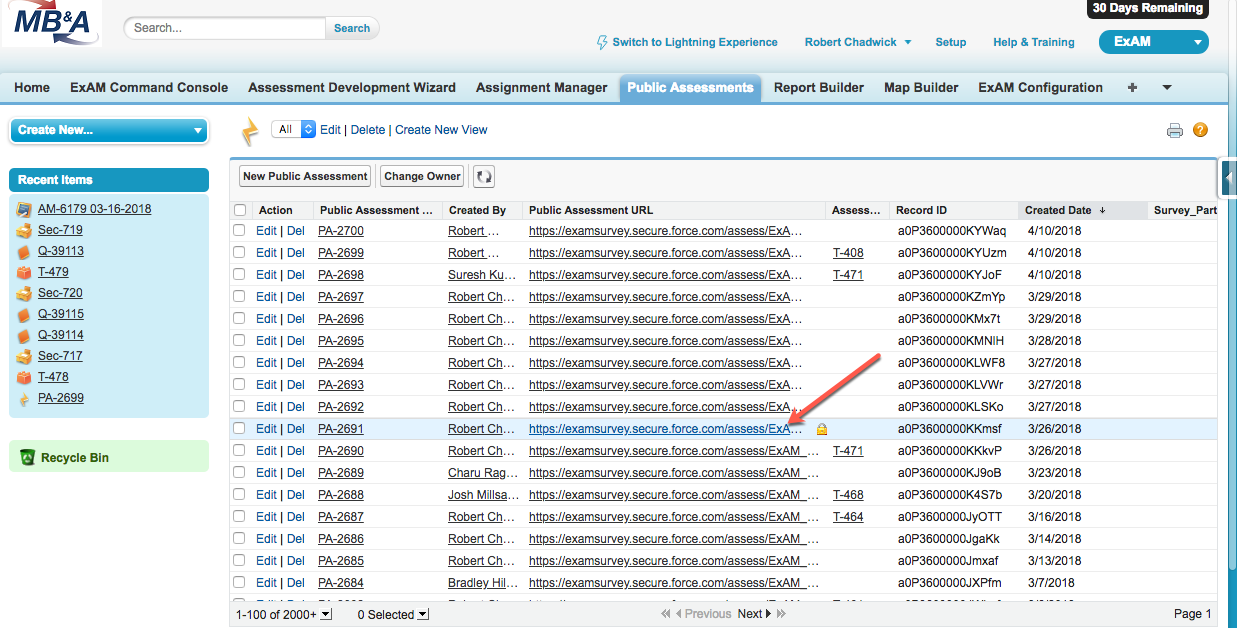Click the Sec-720 recent item icon
This screenshot has width=1237, height=628.
(x=24, y=294)
